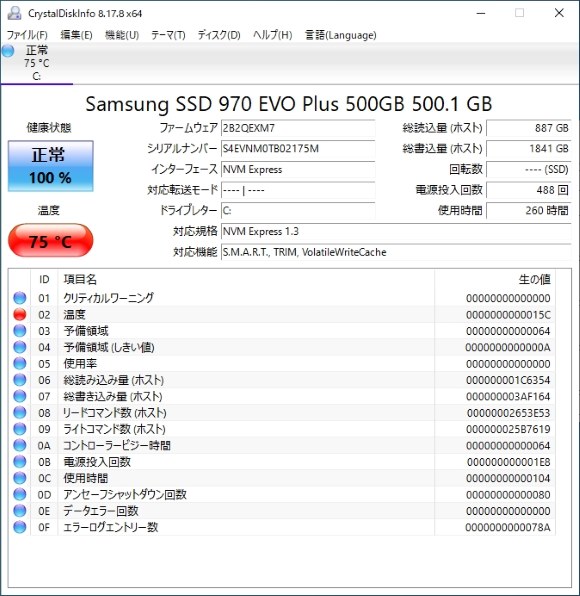Click the status dot for 使用率 row

pyautogui.click(x=20, y=363)
